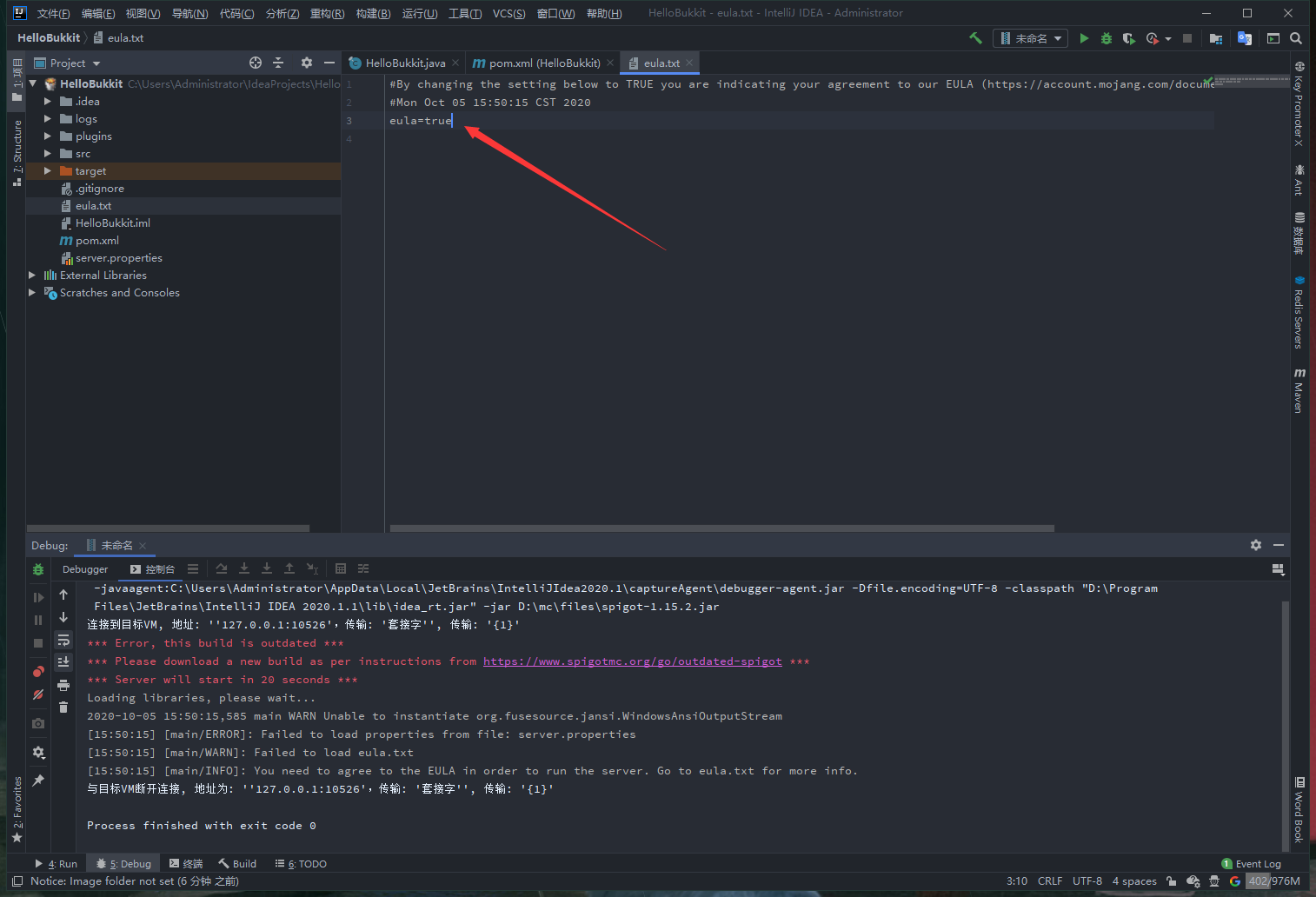Toggle read-only lock icon in status bar
Viewport: 1316px width, 897px height.
pos(1171,881)
